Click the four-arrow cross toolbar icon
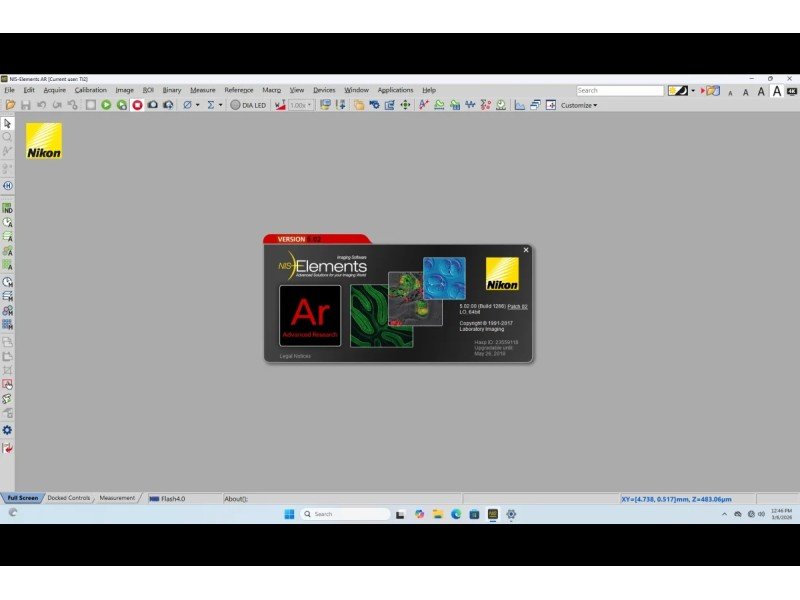 [405, 105]
